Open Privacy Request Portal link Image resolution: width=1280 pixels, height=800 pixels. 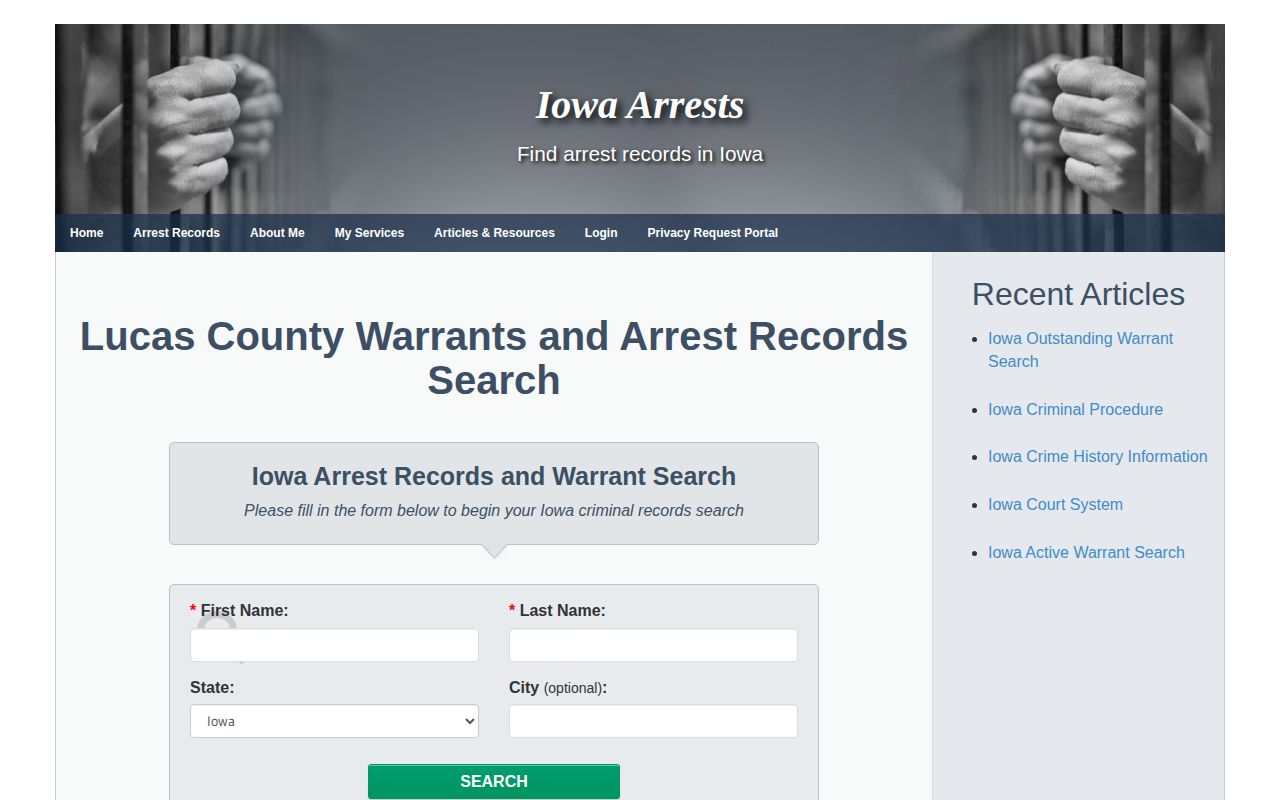point(712,233)
